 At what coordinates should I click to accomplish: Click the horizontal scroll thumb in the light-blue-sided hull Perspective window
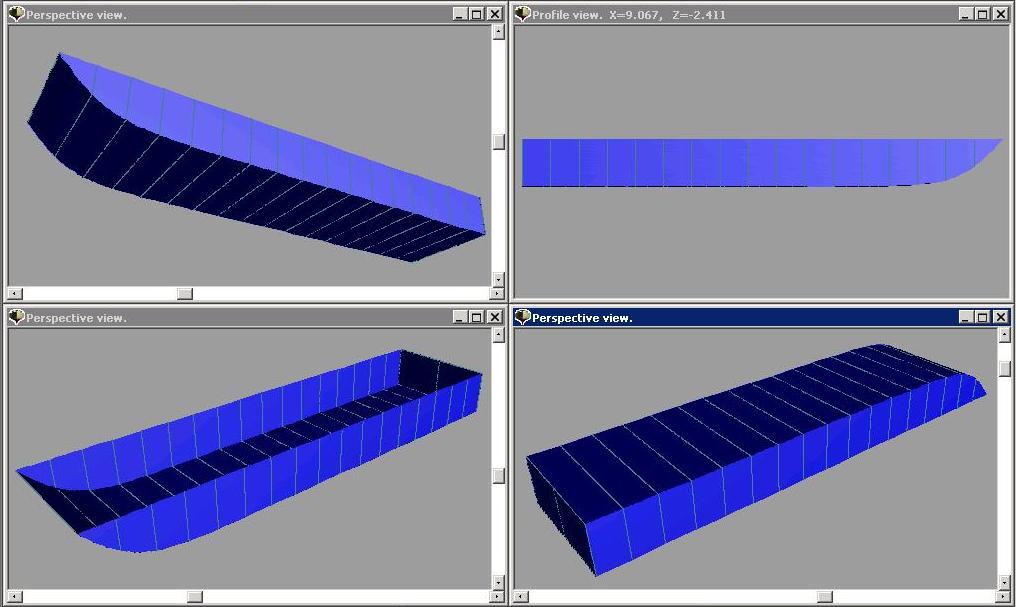185,293
